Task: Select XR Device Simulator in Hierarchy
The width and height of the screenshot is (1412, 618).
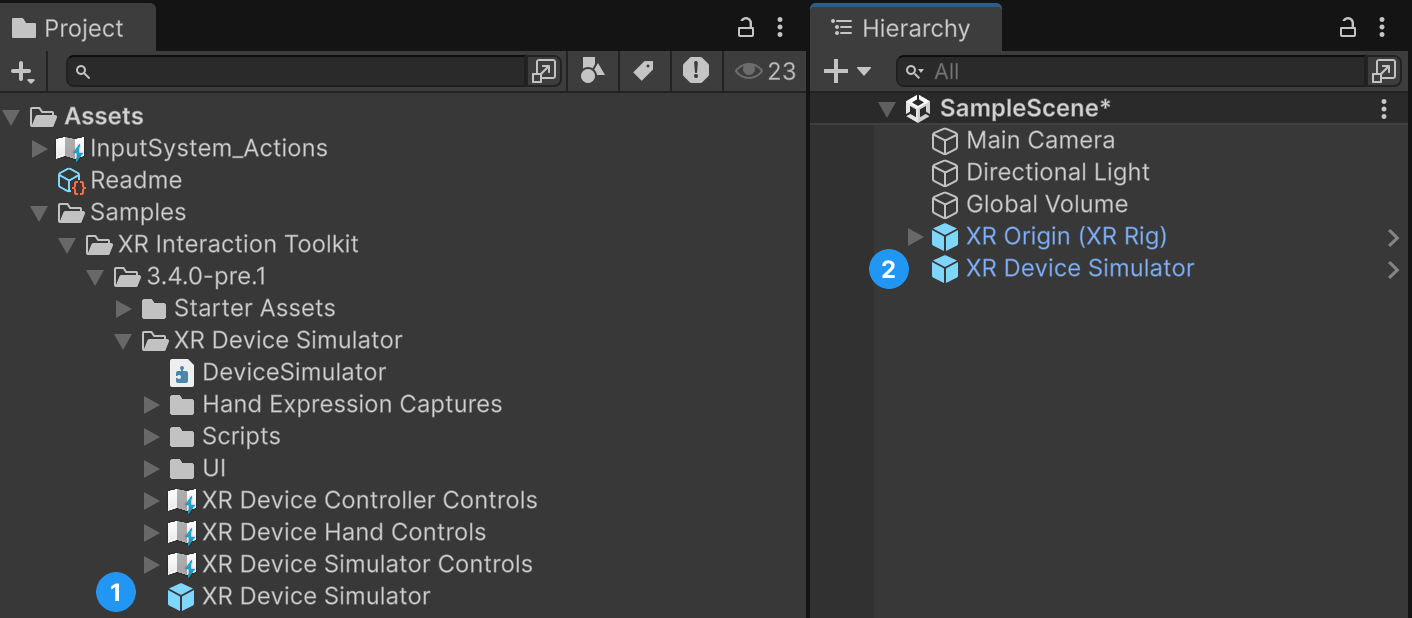Action: tap(1080, 268)
